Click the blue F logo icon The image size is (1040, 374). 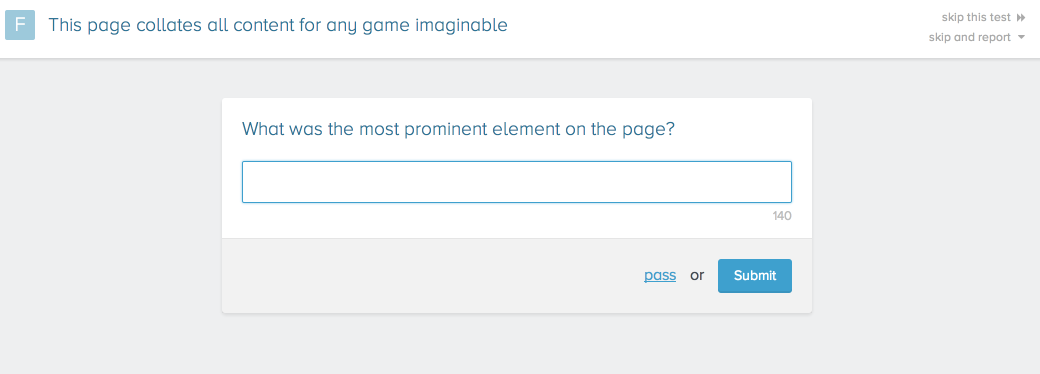coord(20,25)
